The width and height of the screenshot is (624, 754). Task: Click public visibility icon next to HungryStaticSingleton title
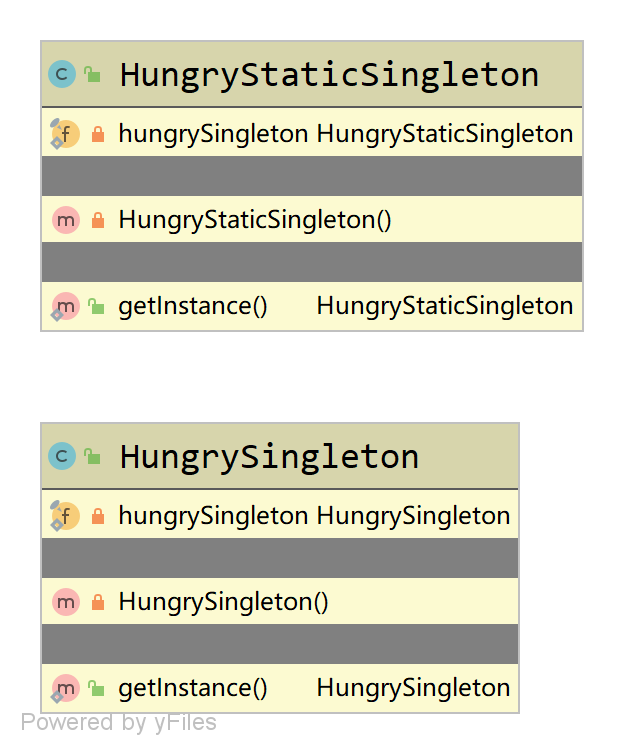click(x=92, y=74)
